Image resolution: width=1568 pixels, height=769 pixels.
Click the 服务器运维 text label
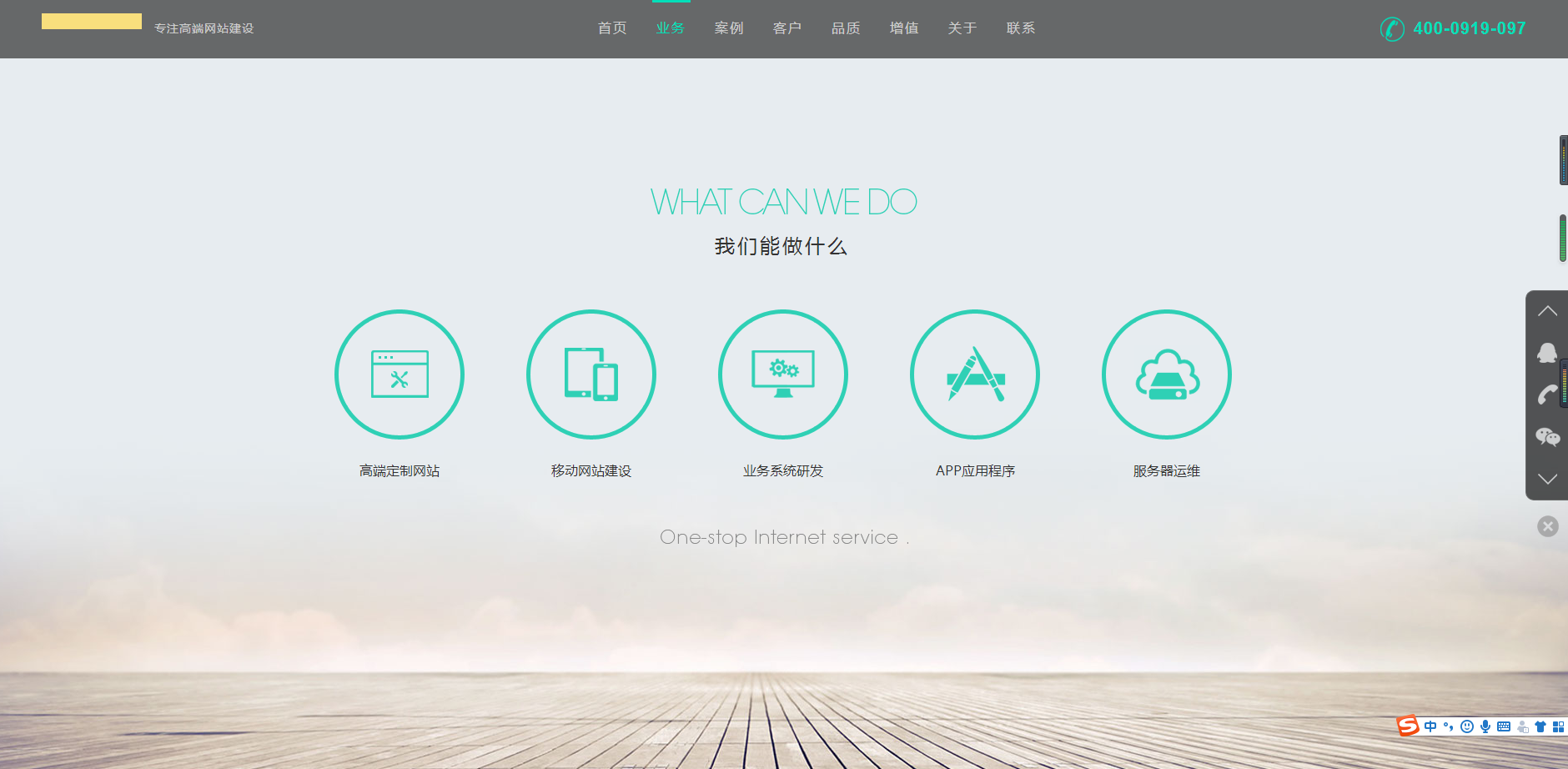pos(1167,471)
